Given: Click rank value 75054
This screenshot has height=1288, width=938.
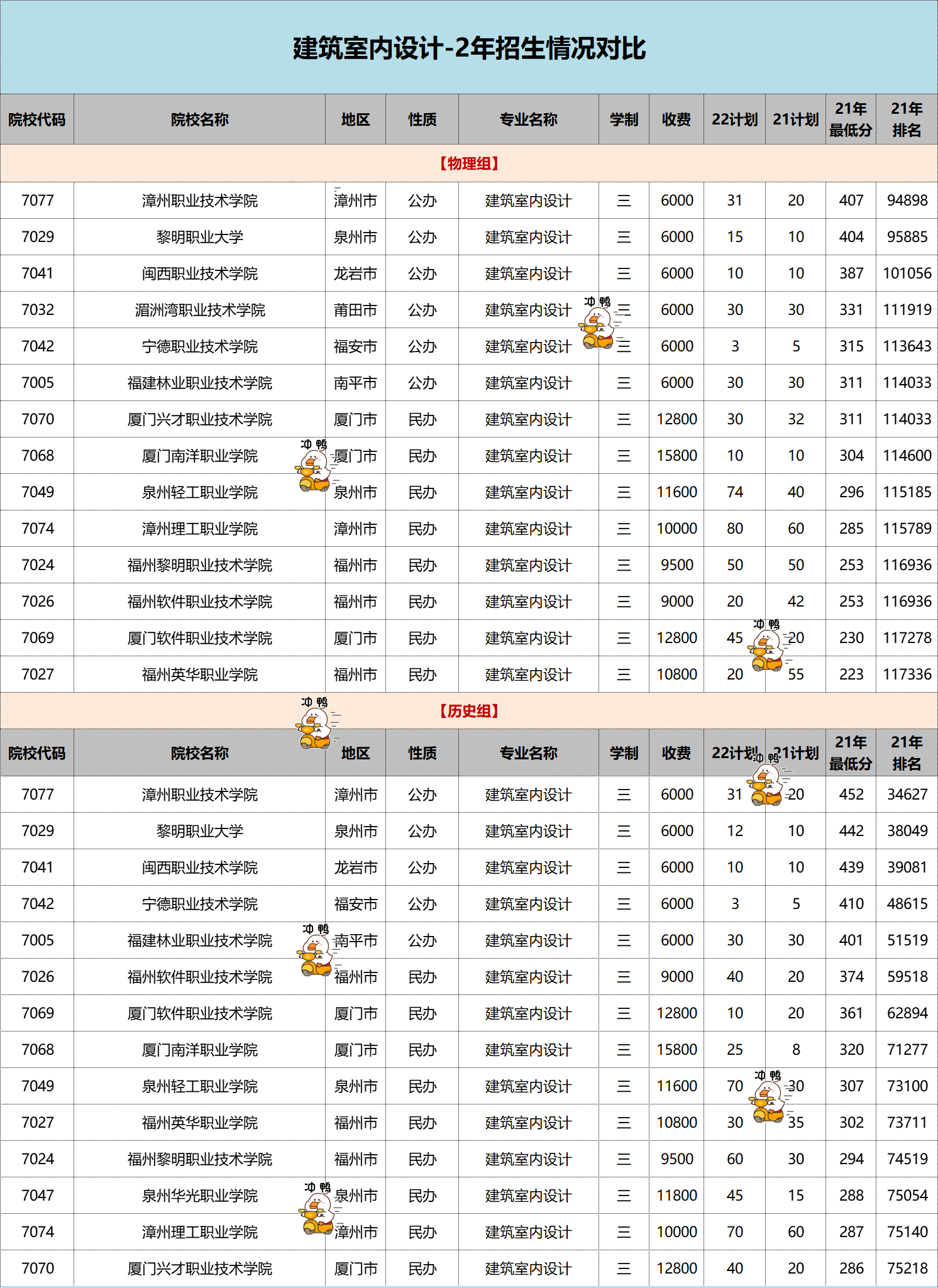Looking at the screenshot, I should click(907, 1196).
